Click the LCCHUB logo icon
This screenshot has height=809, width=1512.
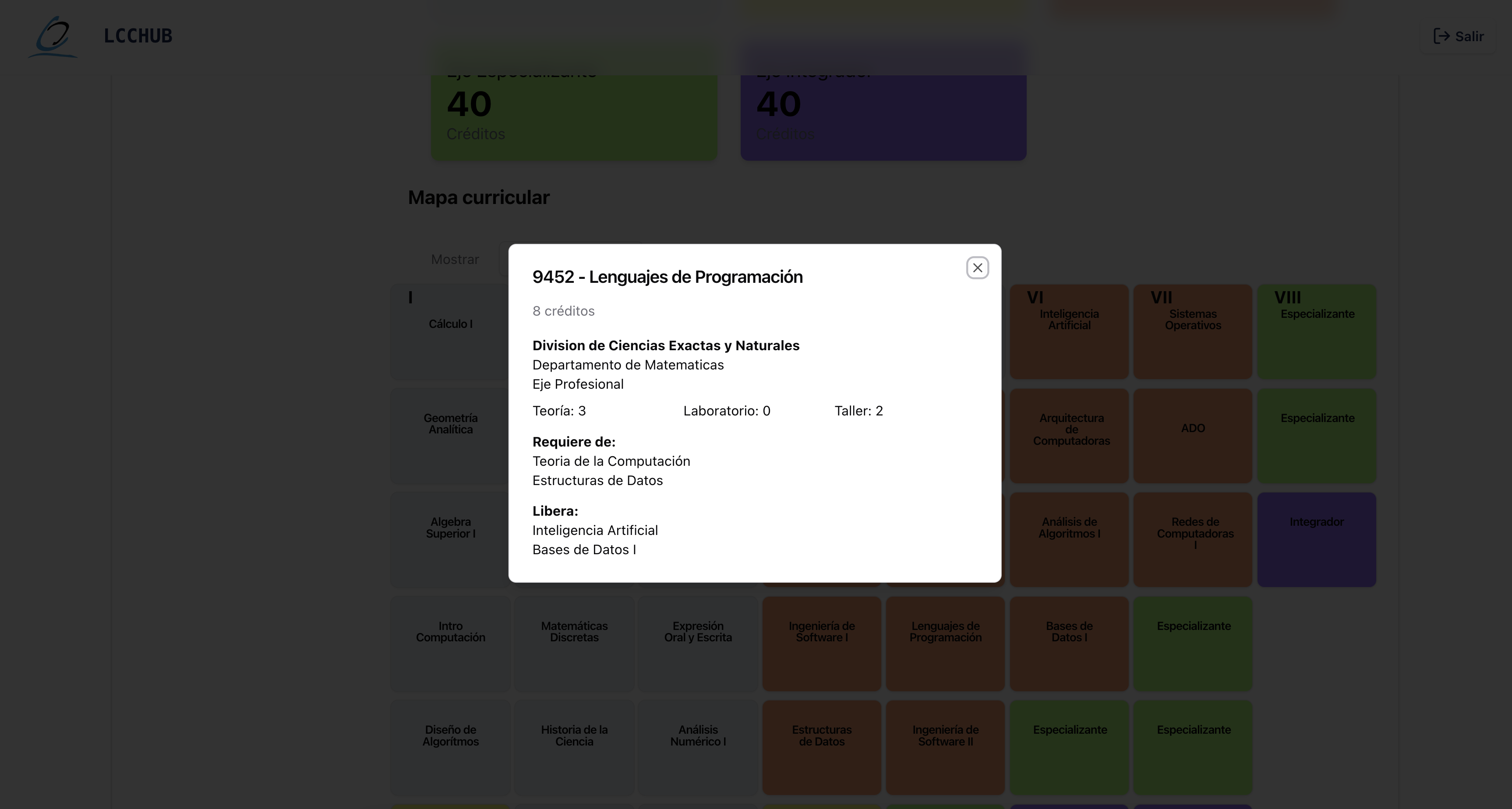(53, 36)
